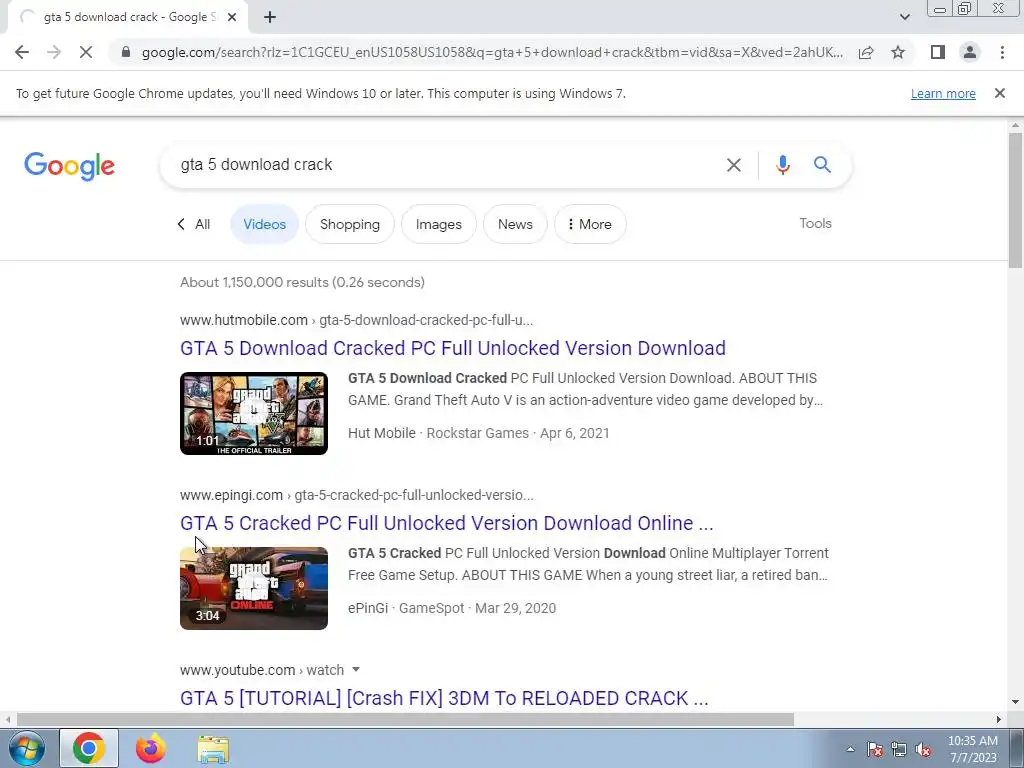The width and height of the screenshot is (1024, 768).
Task: Click the Chrome icon in the taskbar
Action: 89,748
